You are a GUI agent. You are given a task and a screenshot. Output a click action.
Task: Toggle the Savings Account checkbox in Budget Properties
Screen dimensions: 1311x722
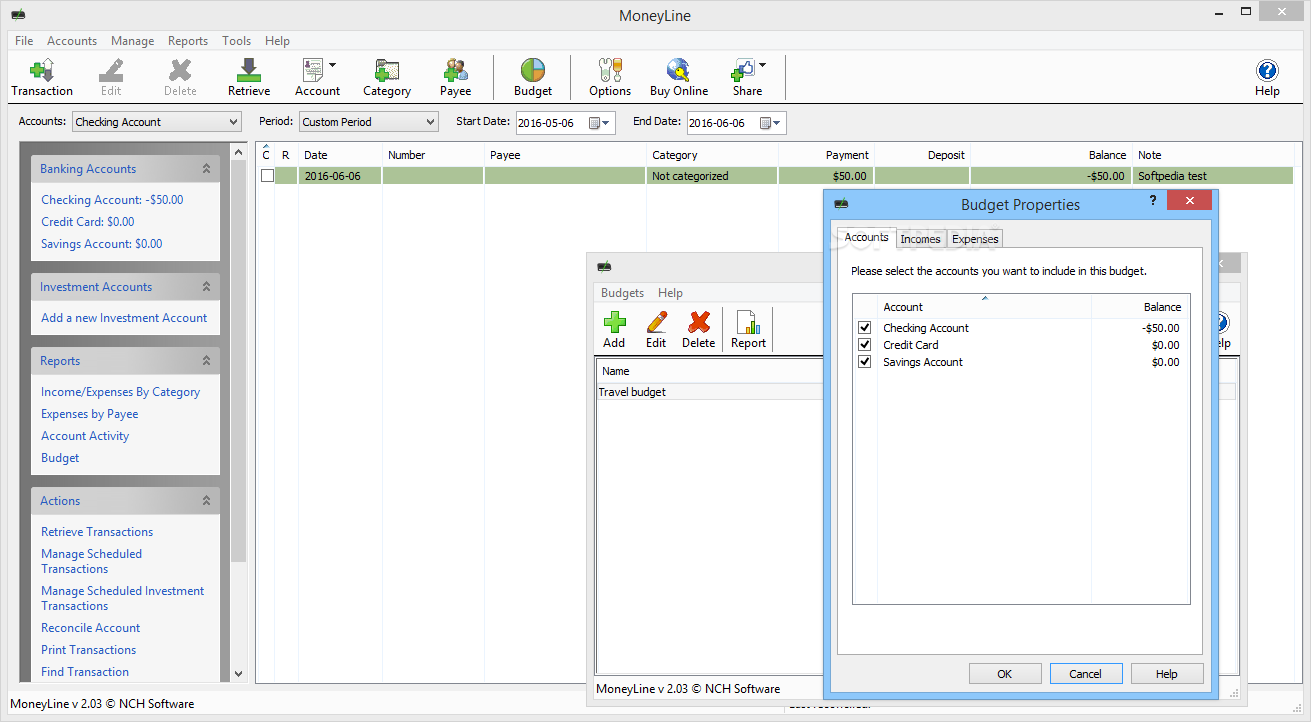[865, 362]
